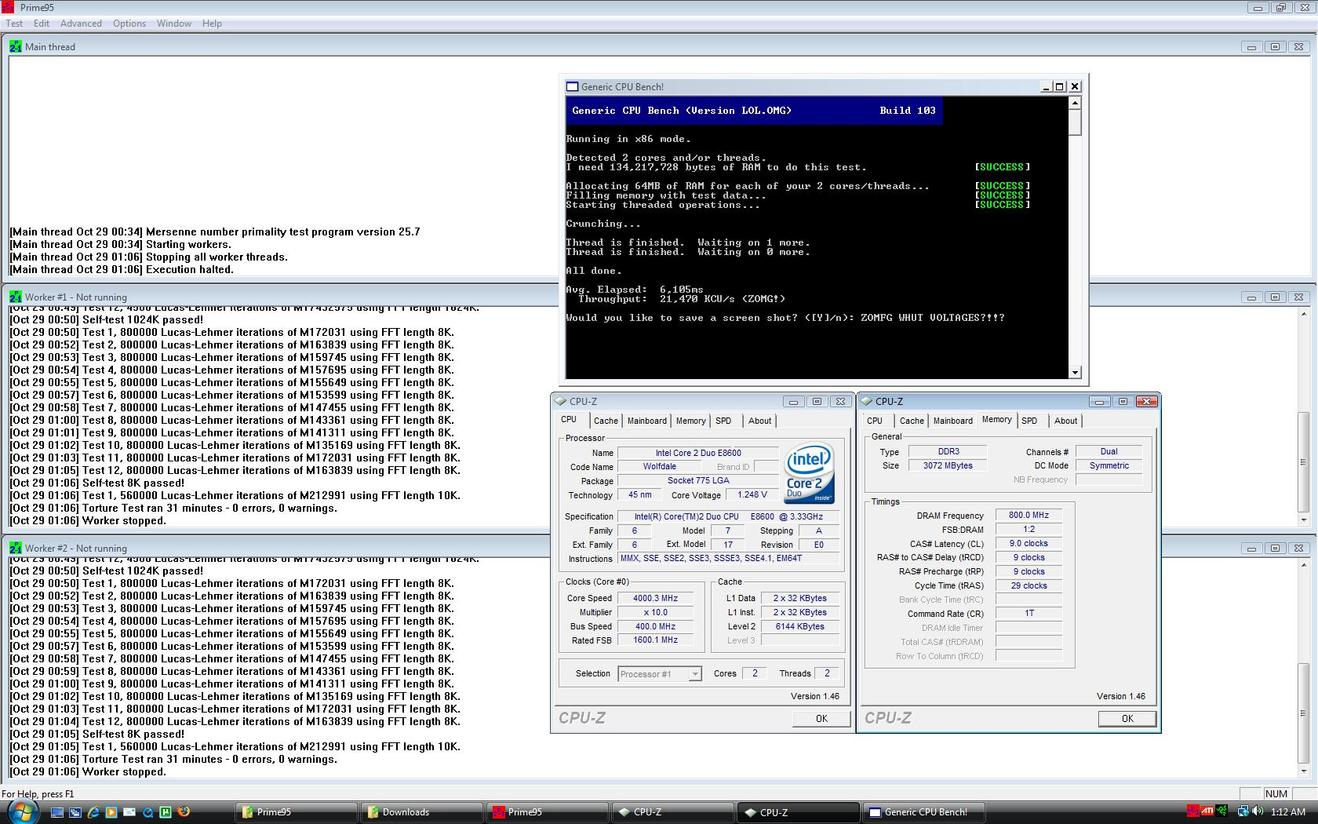
Task: Click Show Desktop quick launch icon
Action: (x=57, y=812)
